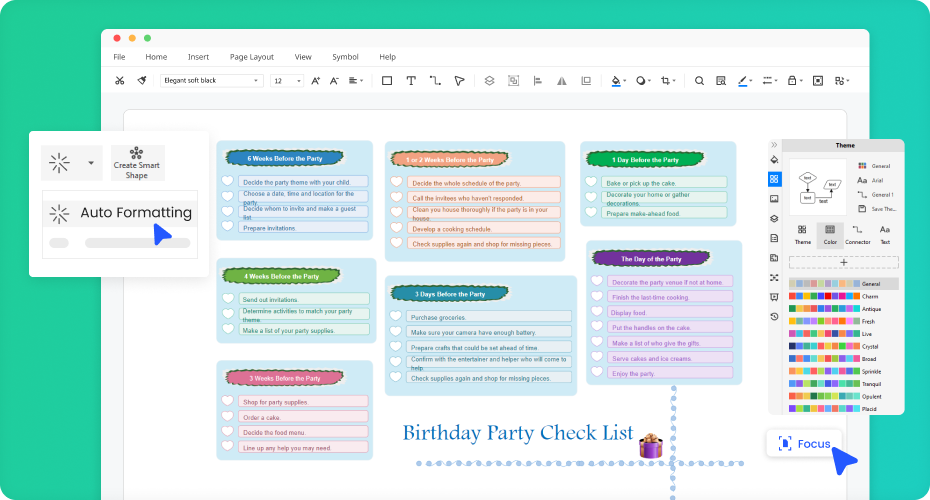Choose the Rectangle shape tool
Viewport: 930px width, 500px height.
click(x=387, y=81)
